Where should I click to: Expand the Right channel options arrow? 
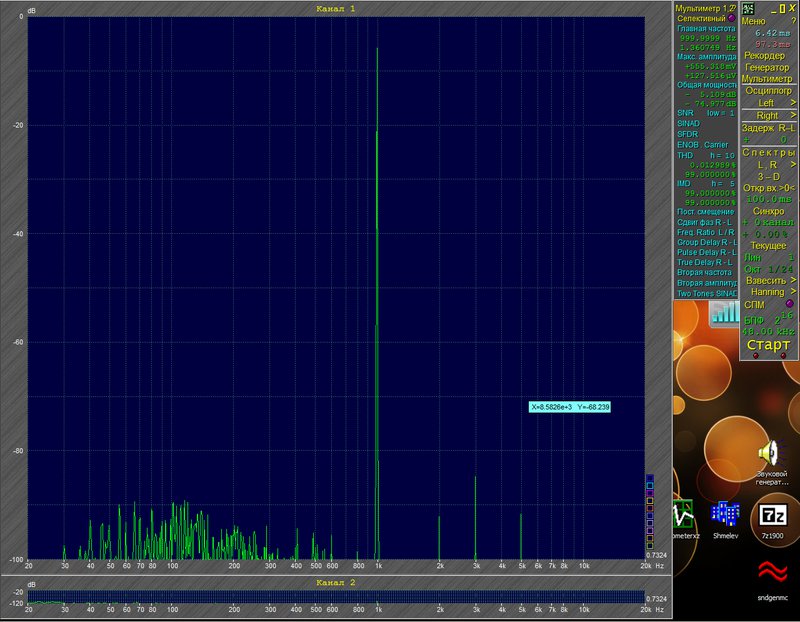coord(793,115)
